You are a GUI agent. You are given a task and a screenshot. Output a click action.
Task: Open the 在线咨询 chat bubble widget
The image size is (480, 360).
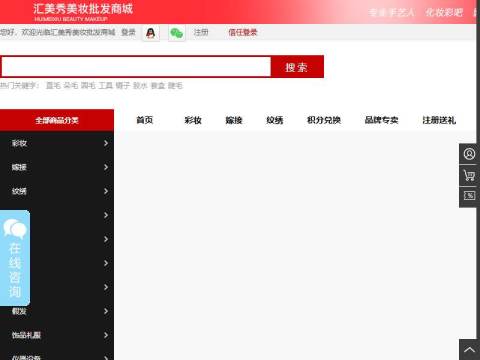(x=15, y=258)
